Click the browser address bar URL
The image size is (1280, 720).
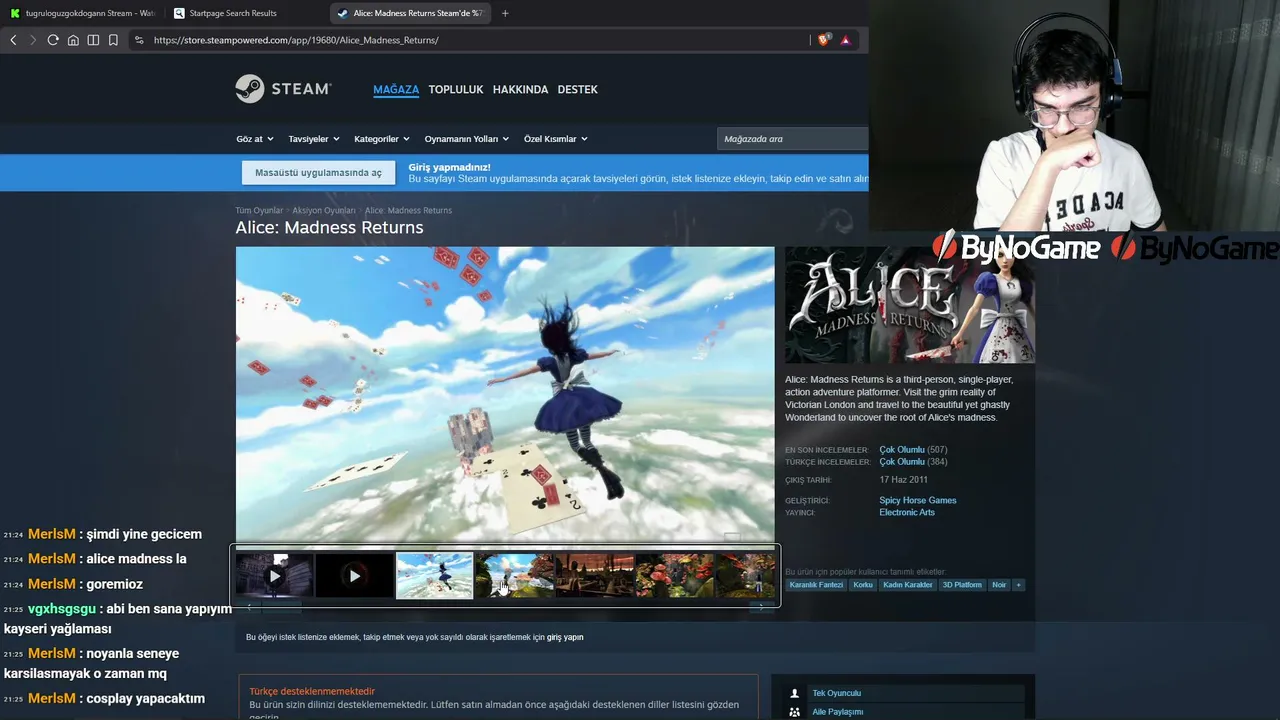(x=296, y=40)
